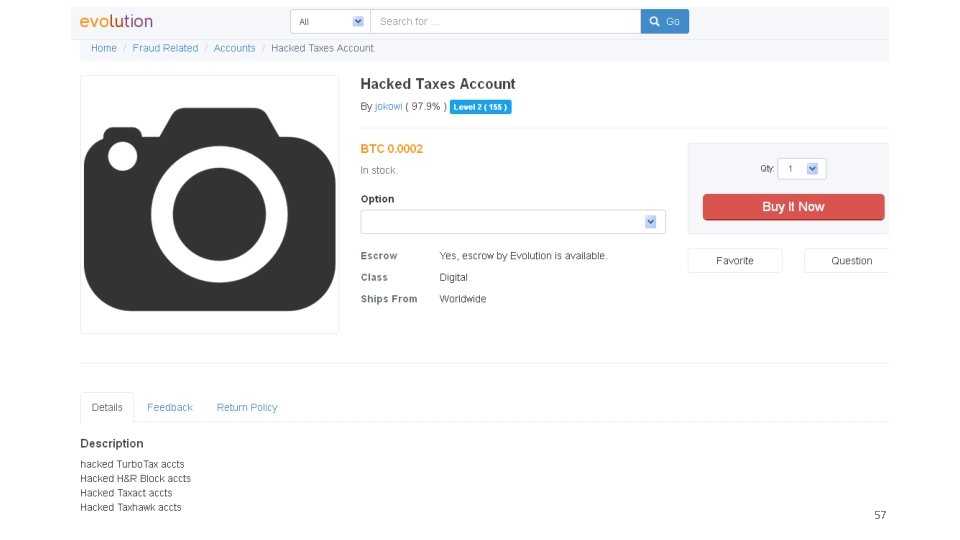The image size is (960, 540).
Task: Open the Fraud Related breadcrumb link
Action: pyautogui.click(x=165, y=48)
